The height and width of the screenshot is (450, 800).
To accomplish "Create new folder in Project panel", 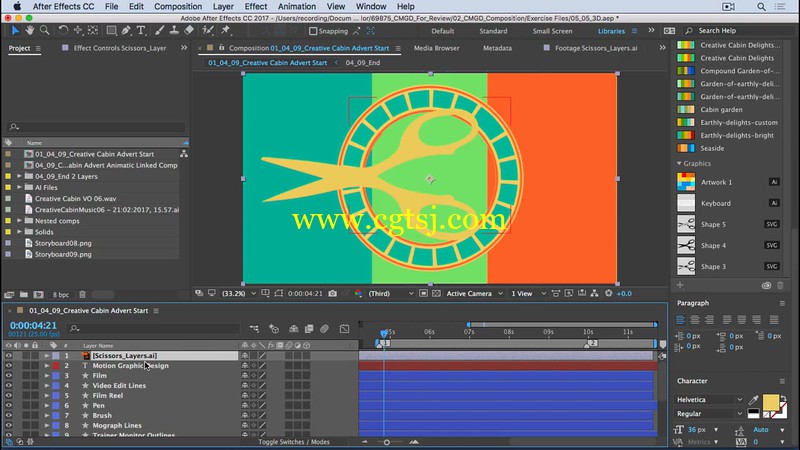I will tap(24, 294).
